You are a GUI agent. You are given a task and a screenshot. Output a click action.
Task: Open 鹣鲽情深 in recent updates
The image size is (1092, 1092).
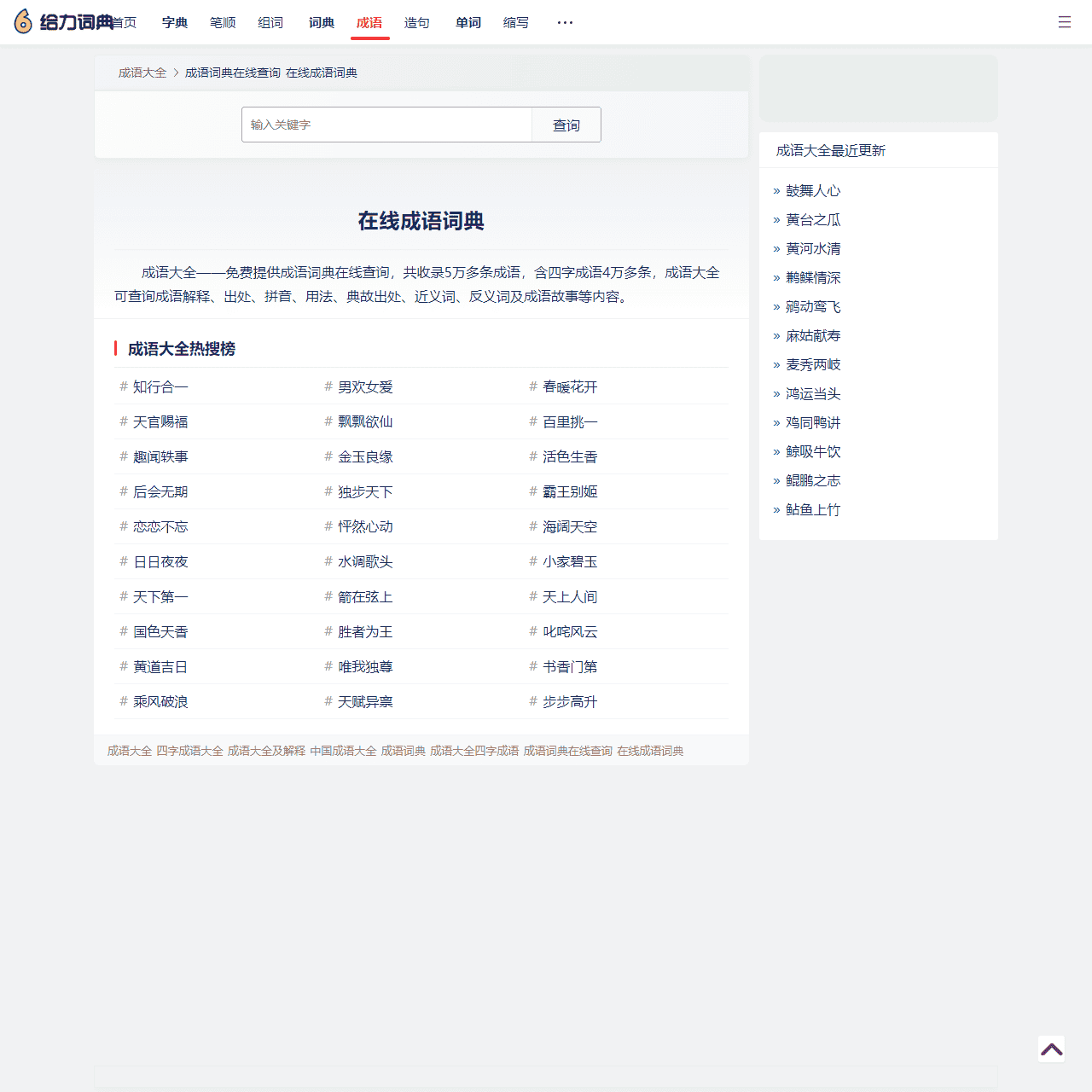813,277
